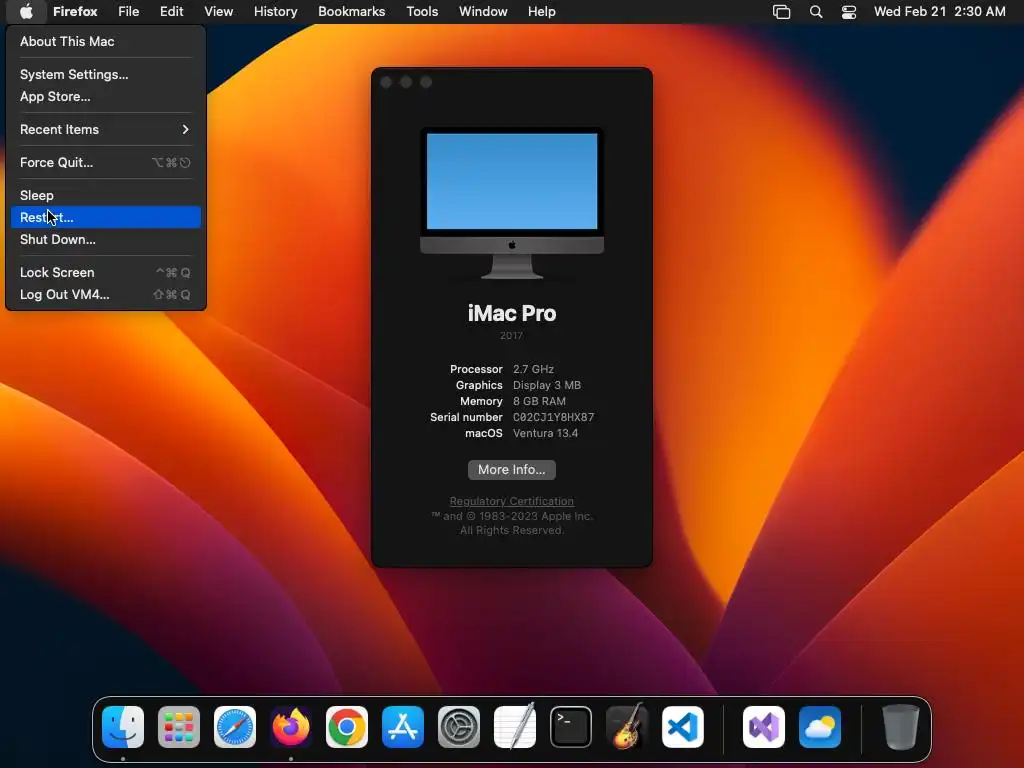Select App Store... menu entry
Screen dimensions: 1024x768
pyautogui.click(x=106, y=97)
